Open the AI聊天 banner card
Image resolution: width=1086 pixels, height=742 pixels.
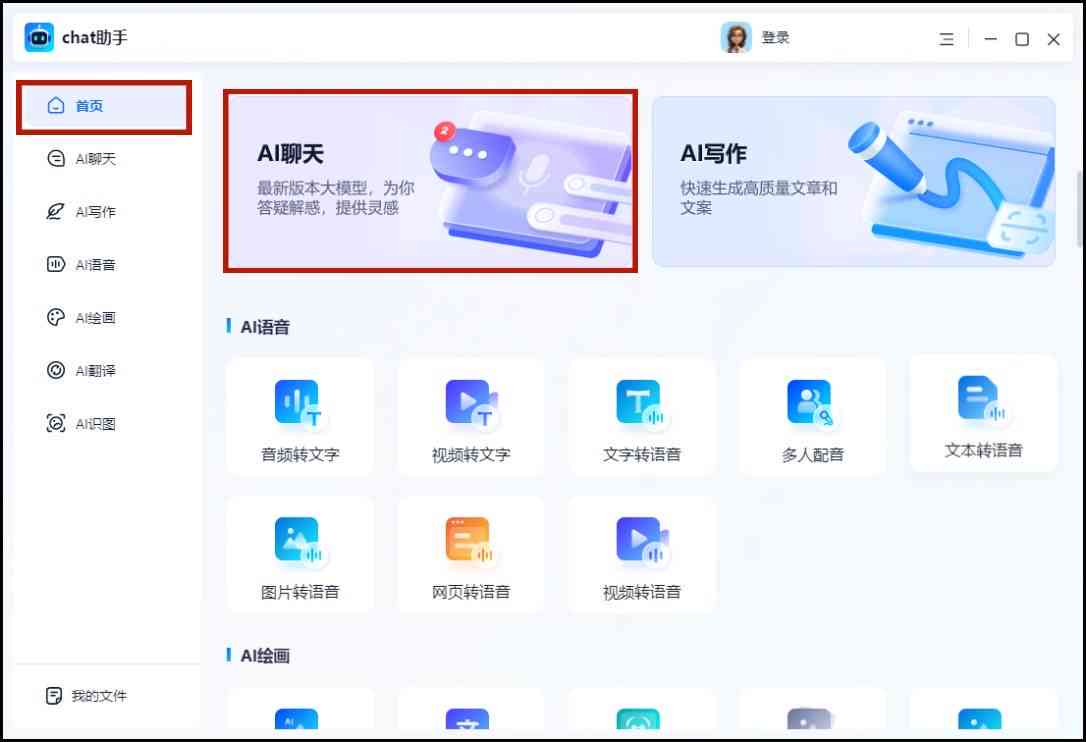(x=430, y=181)
